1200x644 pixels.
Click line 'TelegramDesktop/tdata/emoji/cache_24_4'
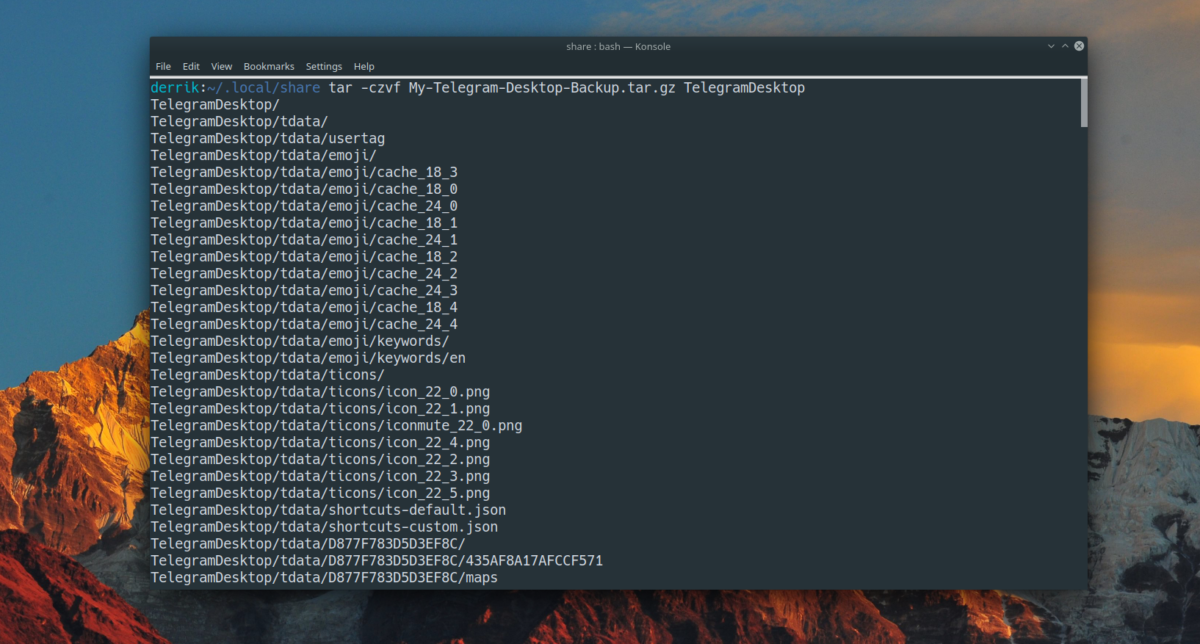[x=304, y=324]
